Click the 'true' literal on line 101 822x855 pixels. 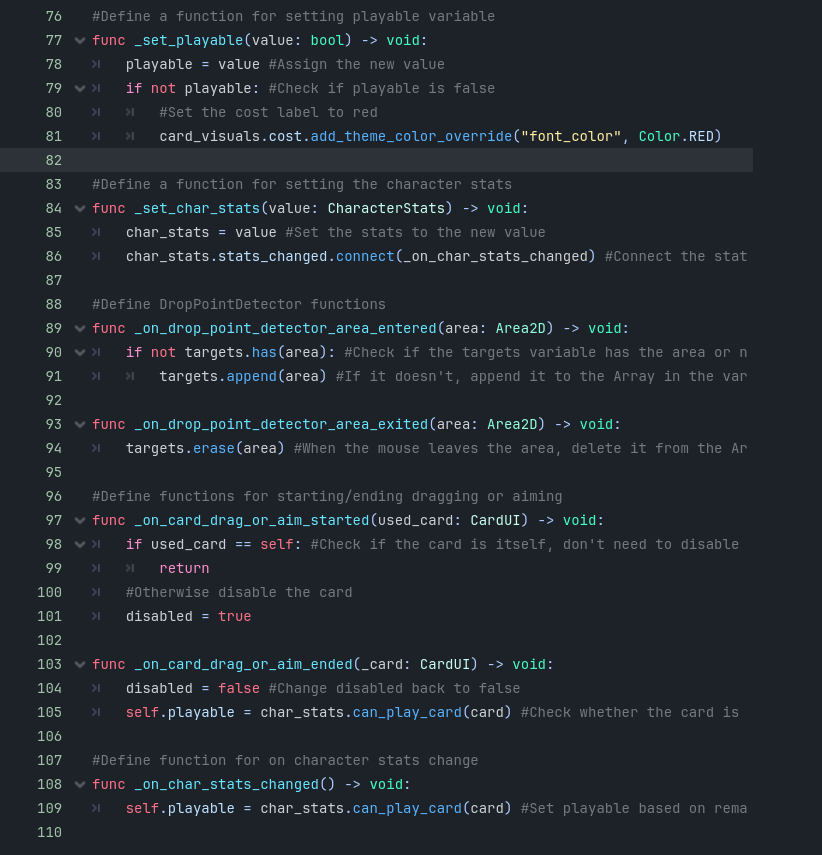click(x=235, y=616)
